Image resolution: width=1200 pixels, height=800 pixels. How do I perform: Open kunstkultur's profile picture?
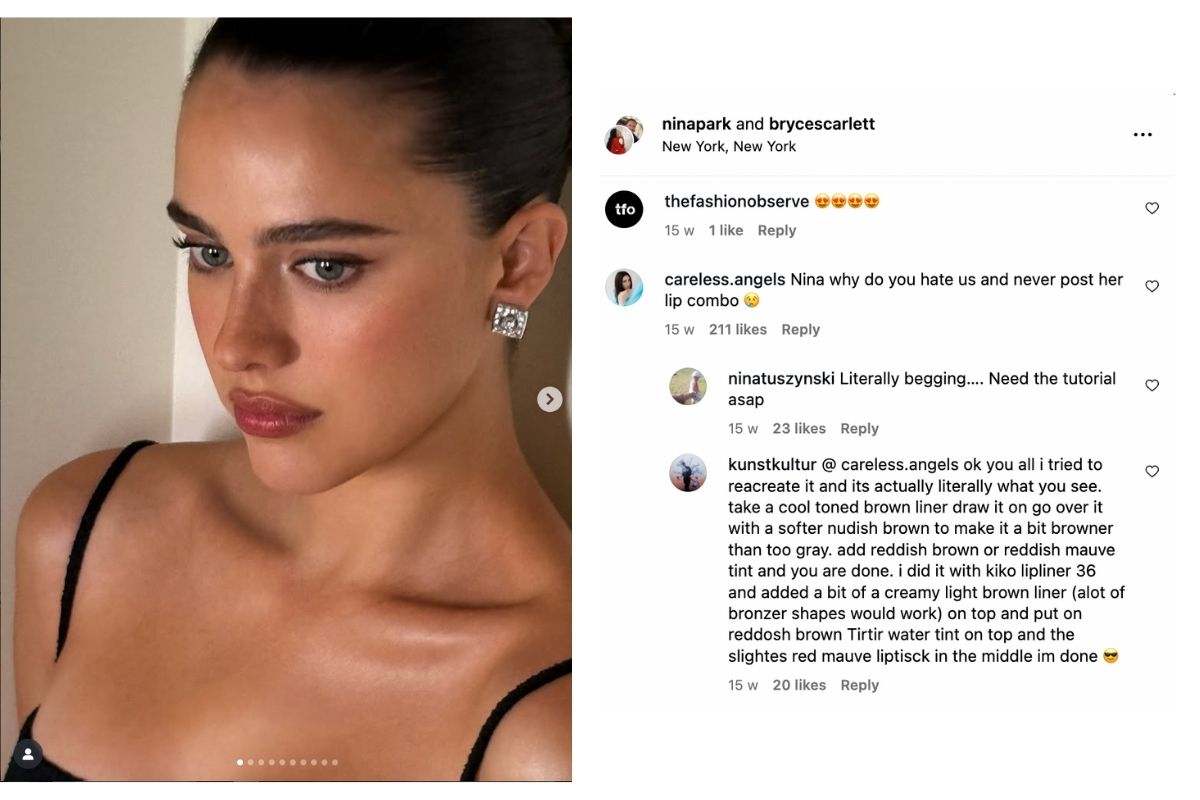(x=688, y=472)
